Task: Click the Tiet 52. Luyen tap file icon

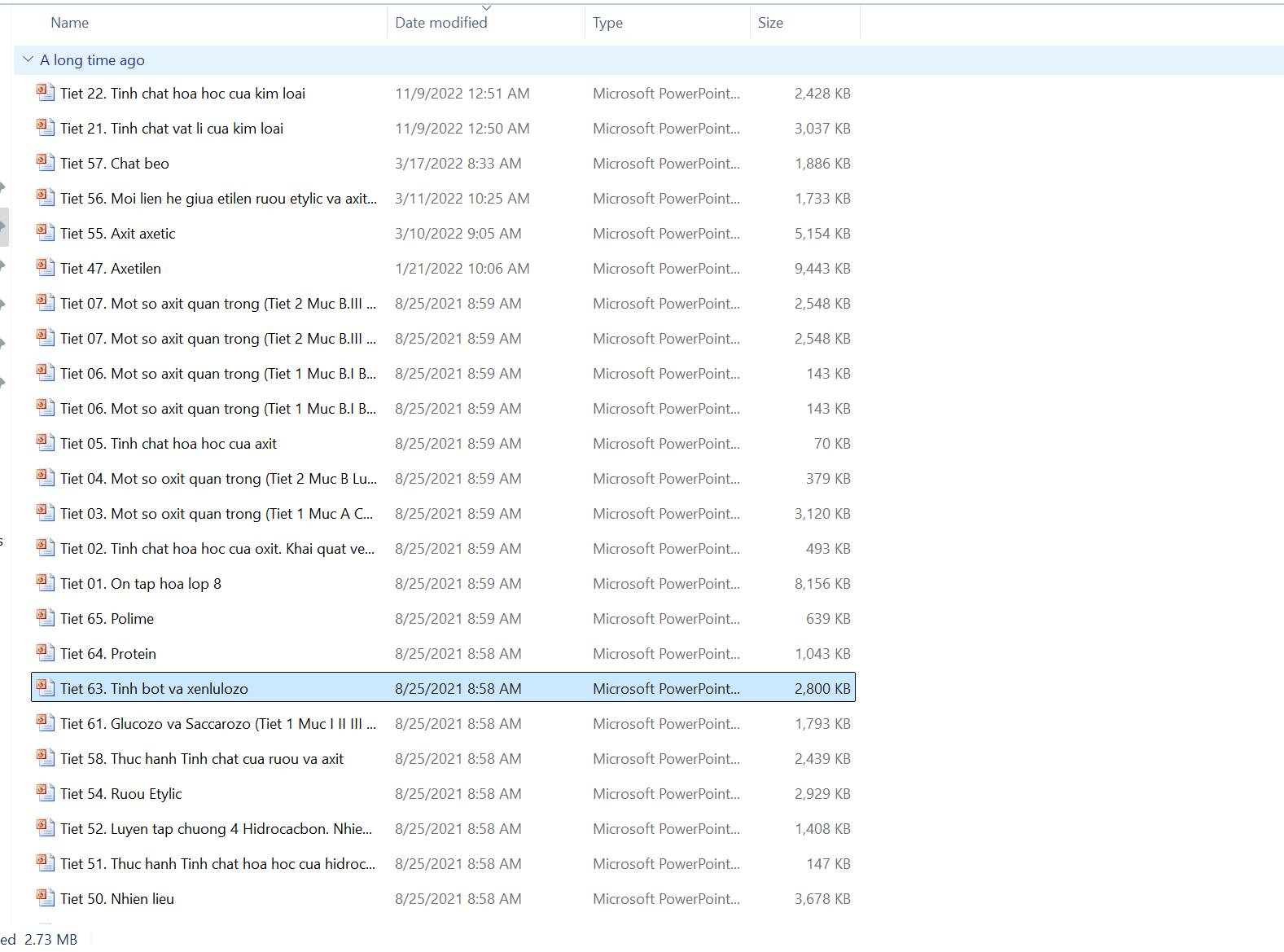Action: tap(46, 827)
